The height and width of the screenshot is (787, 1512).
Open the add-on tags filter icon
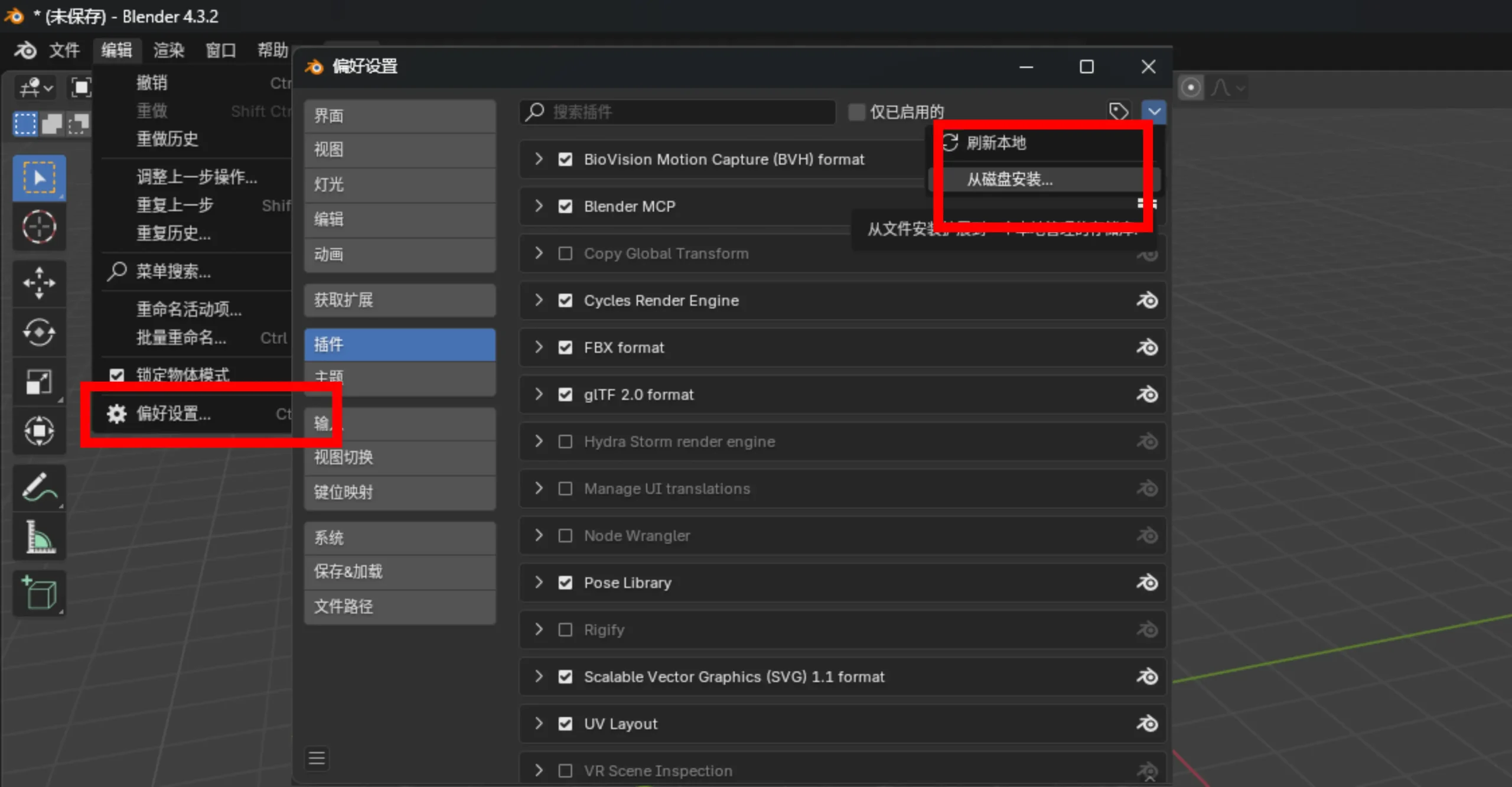1119,111
